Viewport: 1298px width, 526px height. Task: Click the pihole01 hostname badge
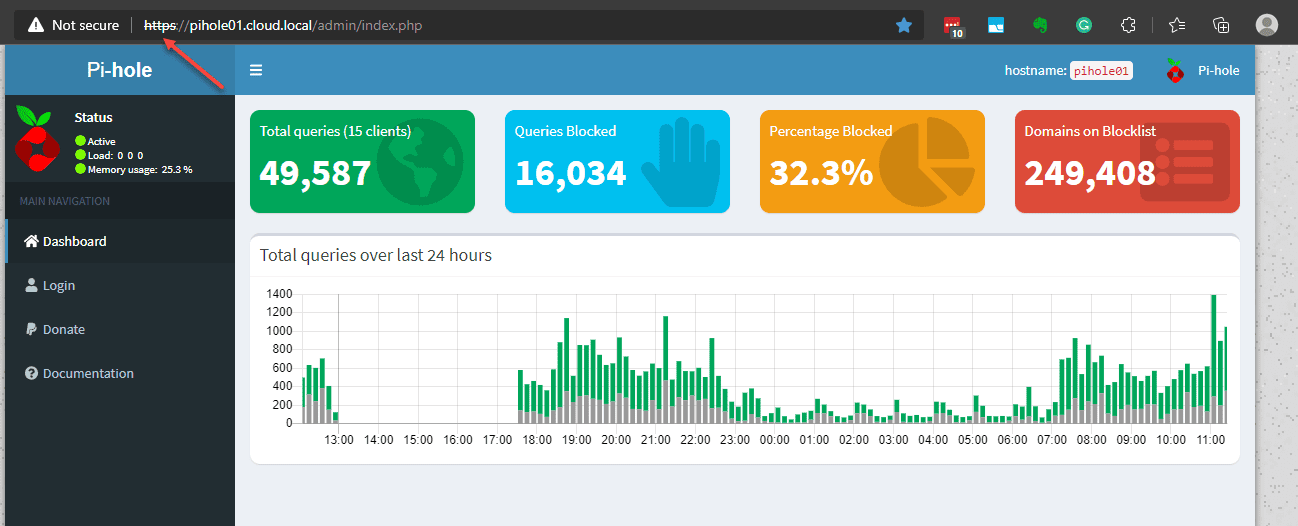tap(1101, 71)
